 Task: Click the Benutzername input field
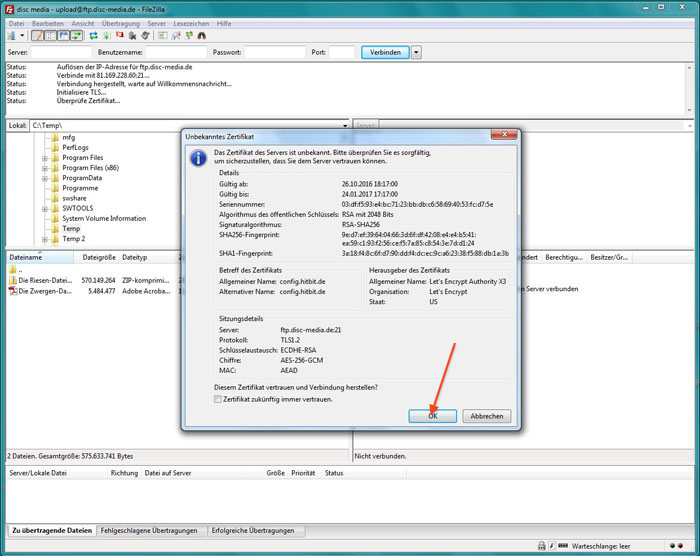tap(176, 52)
